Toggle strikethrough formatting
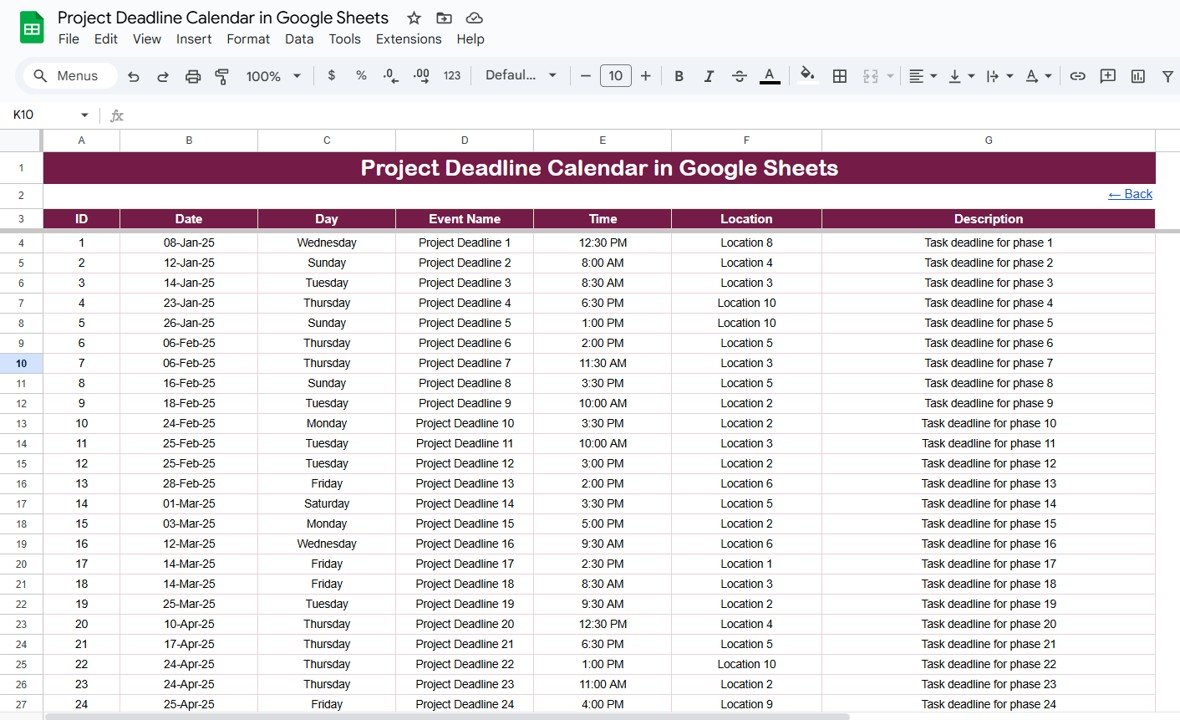 point(739,76)
